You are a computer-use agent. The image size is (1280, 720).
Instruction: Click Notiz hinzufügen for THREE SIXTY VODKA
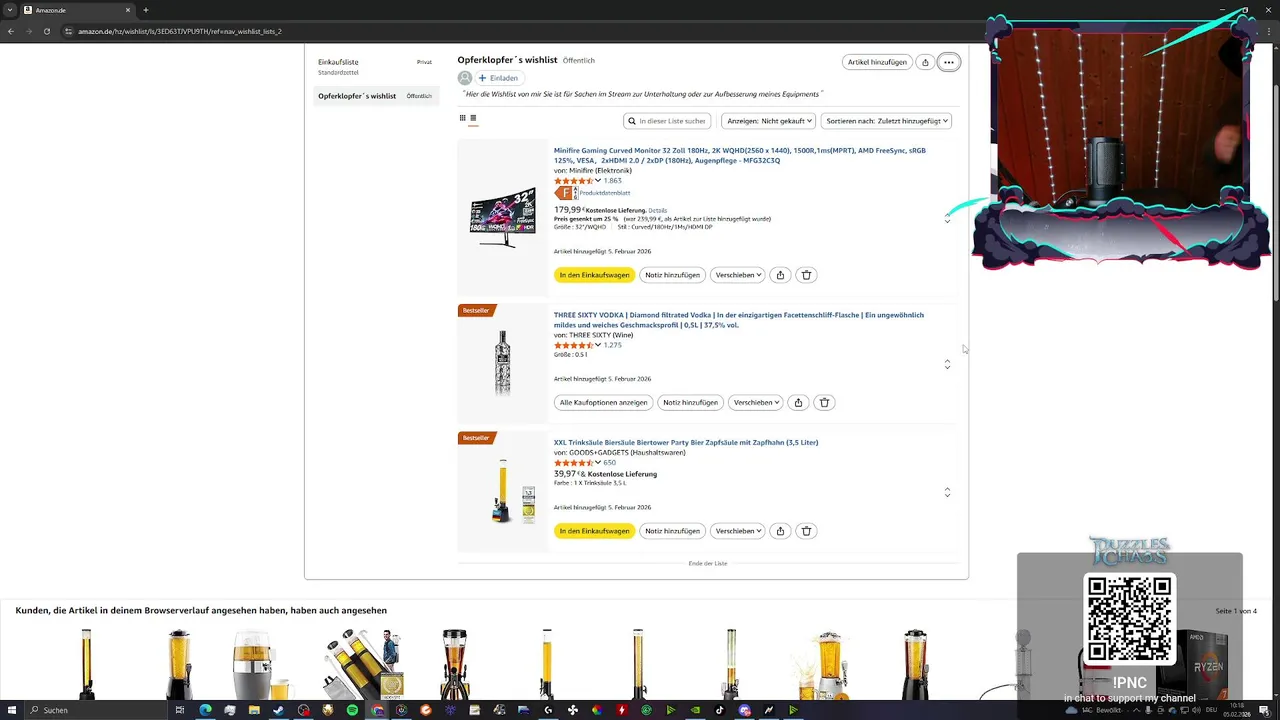coord(690,403)
